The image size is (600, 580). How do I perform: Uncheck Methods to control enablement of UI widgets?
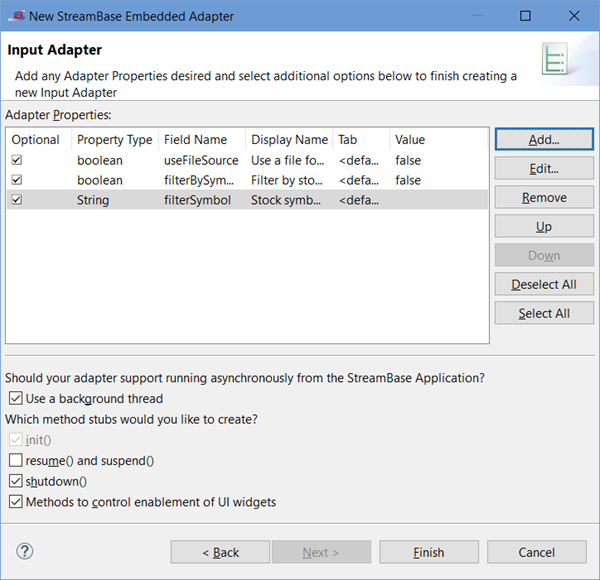click(x=15, y=502)
